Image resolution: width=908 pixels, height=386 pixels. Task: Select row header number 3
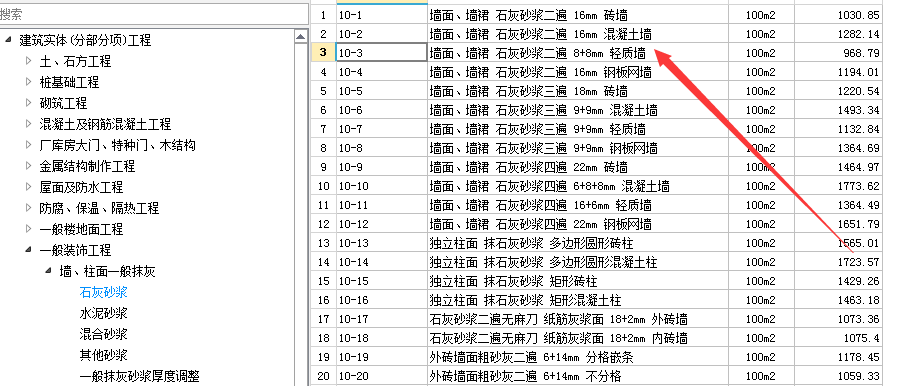(323, 53)
